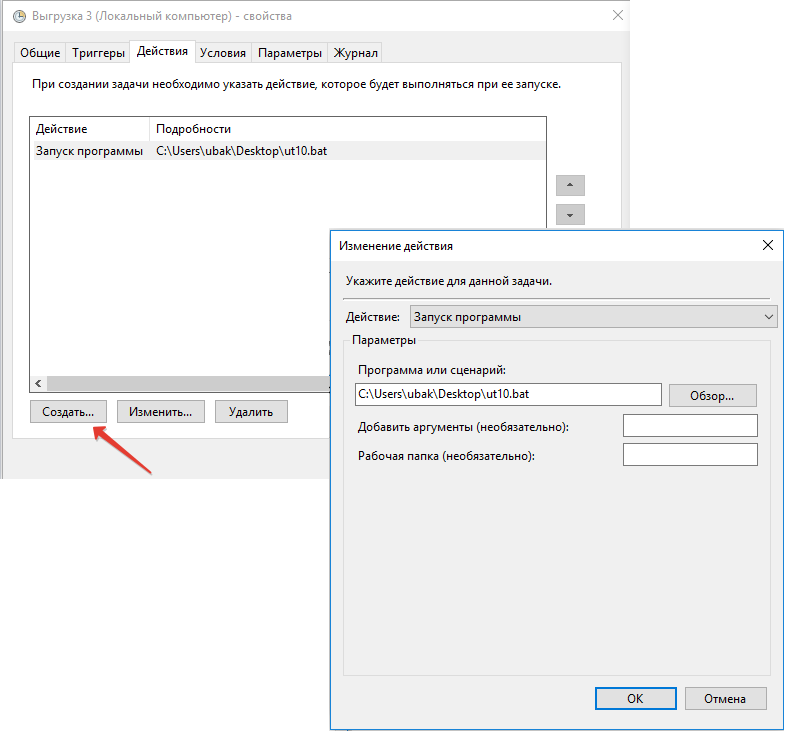Click the move action up arrow button
This screenshot has height=731, width=785.
coord(570,186)
